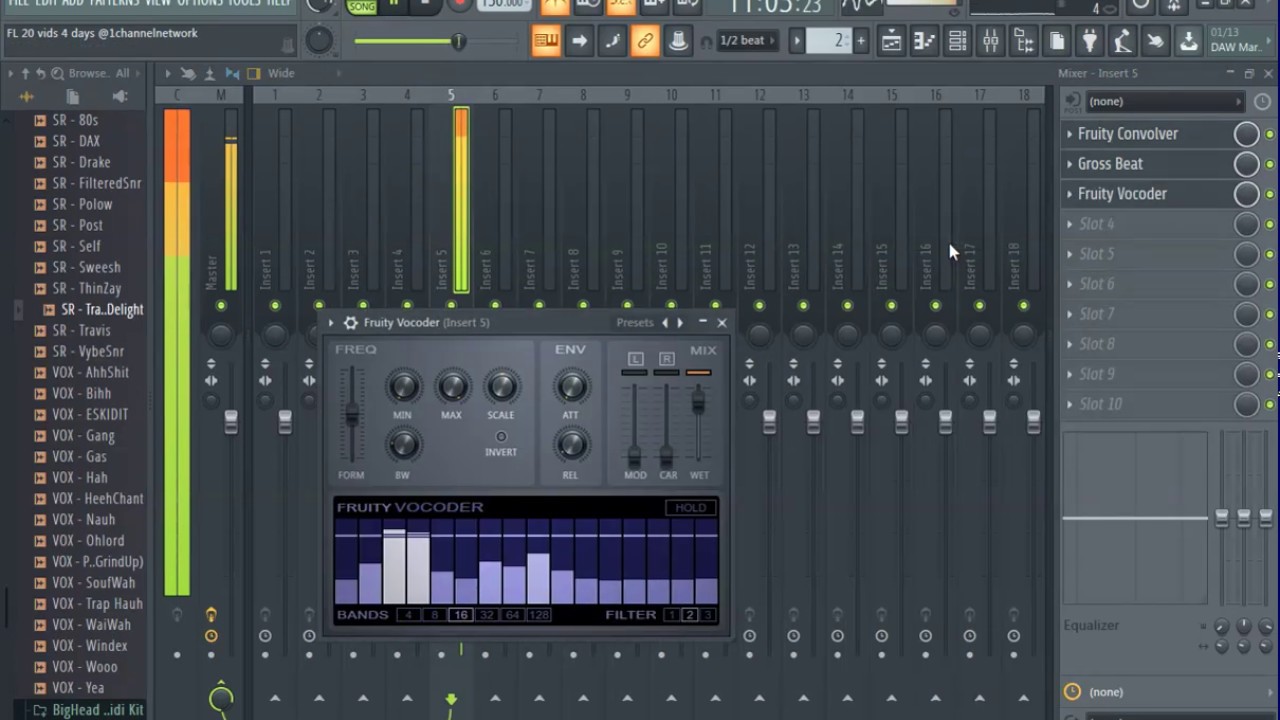Expand the Gross Beat slot menu arrow
This screenshot has width=1280, height=720.
tap(1069, 164)
